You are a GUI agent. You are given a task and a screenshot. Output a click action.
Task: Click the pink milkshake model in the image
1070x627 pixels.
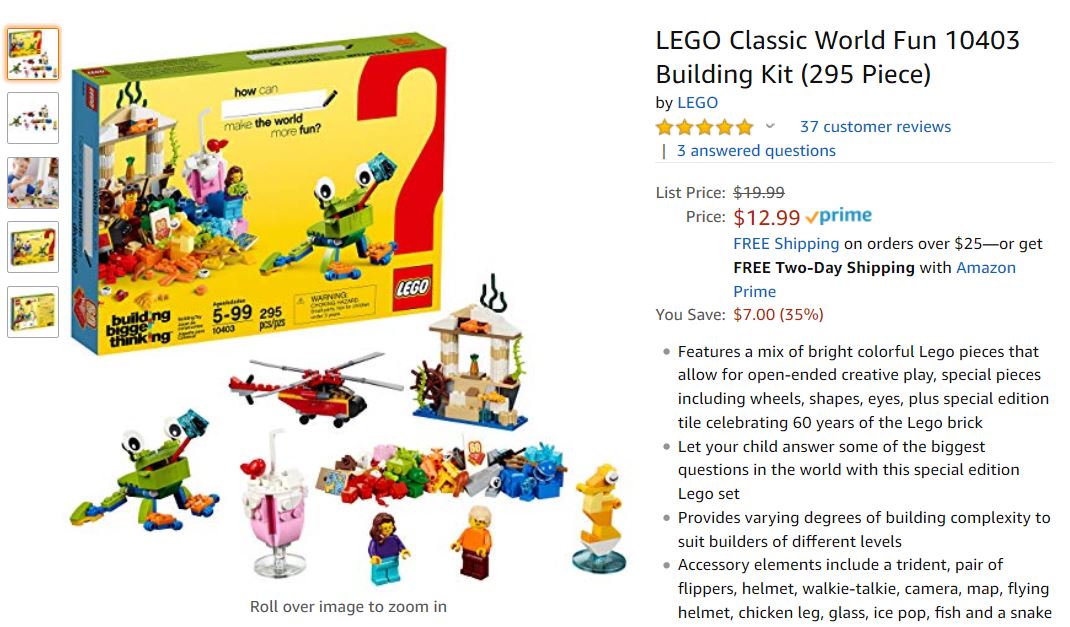click(274, 505)
